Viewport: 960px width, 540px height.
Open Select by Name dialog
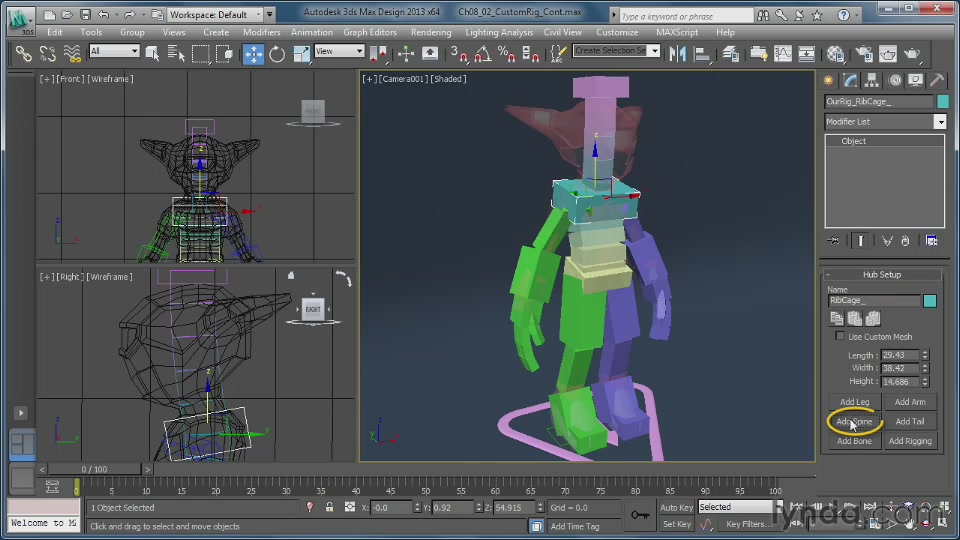[x=176, y=54]
